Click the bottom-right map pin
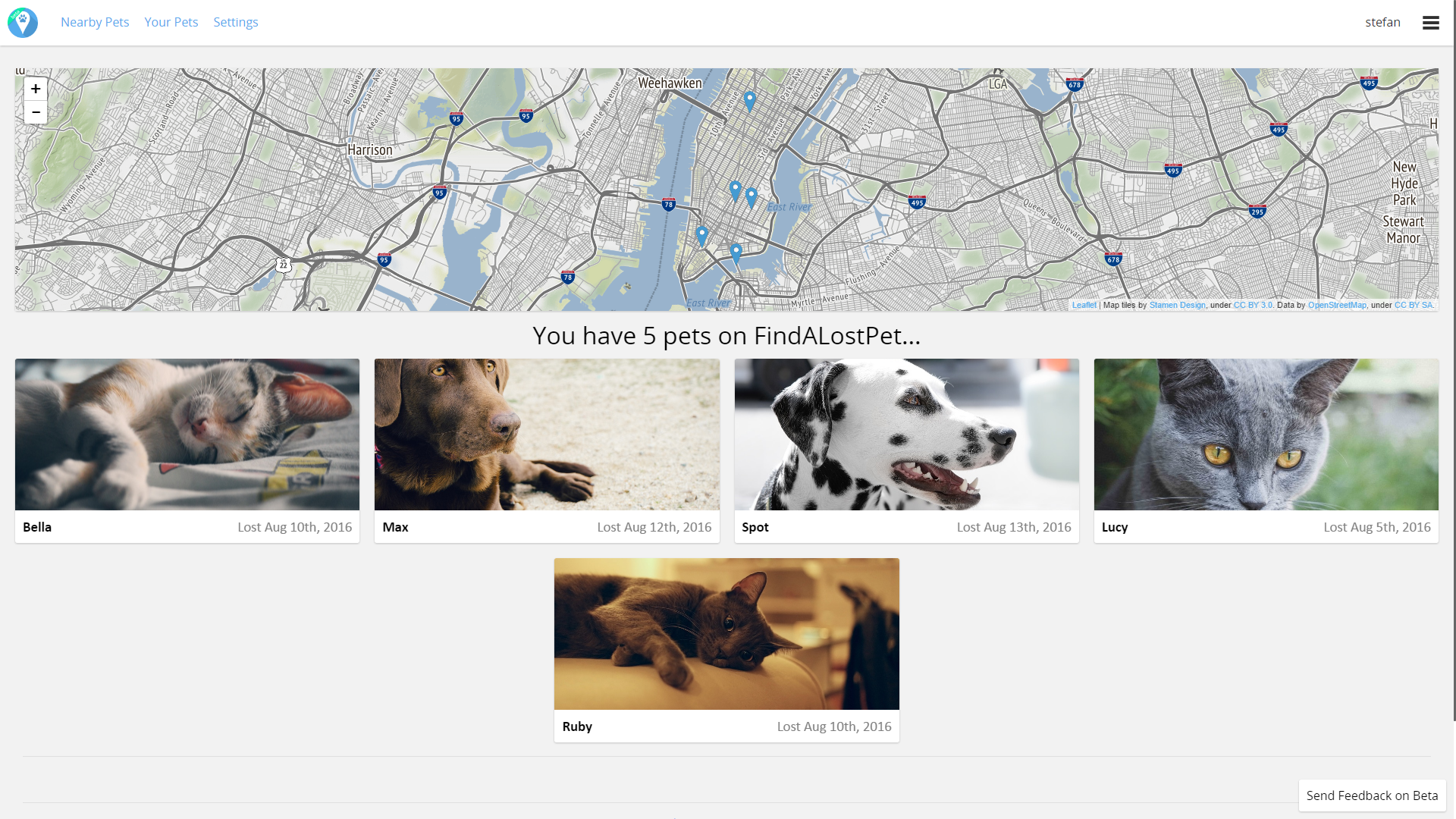 tap(736, 252)
